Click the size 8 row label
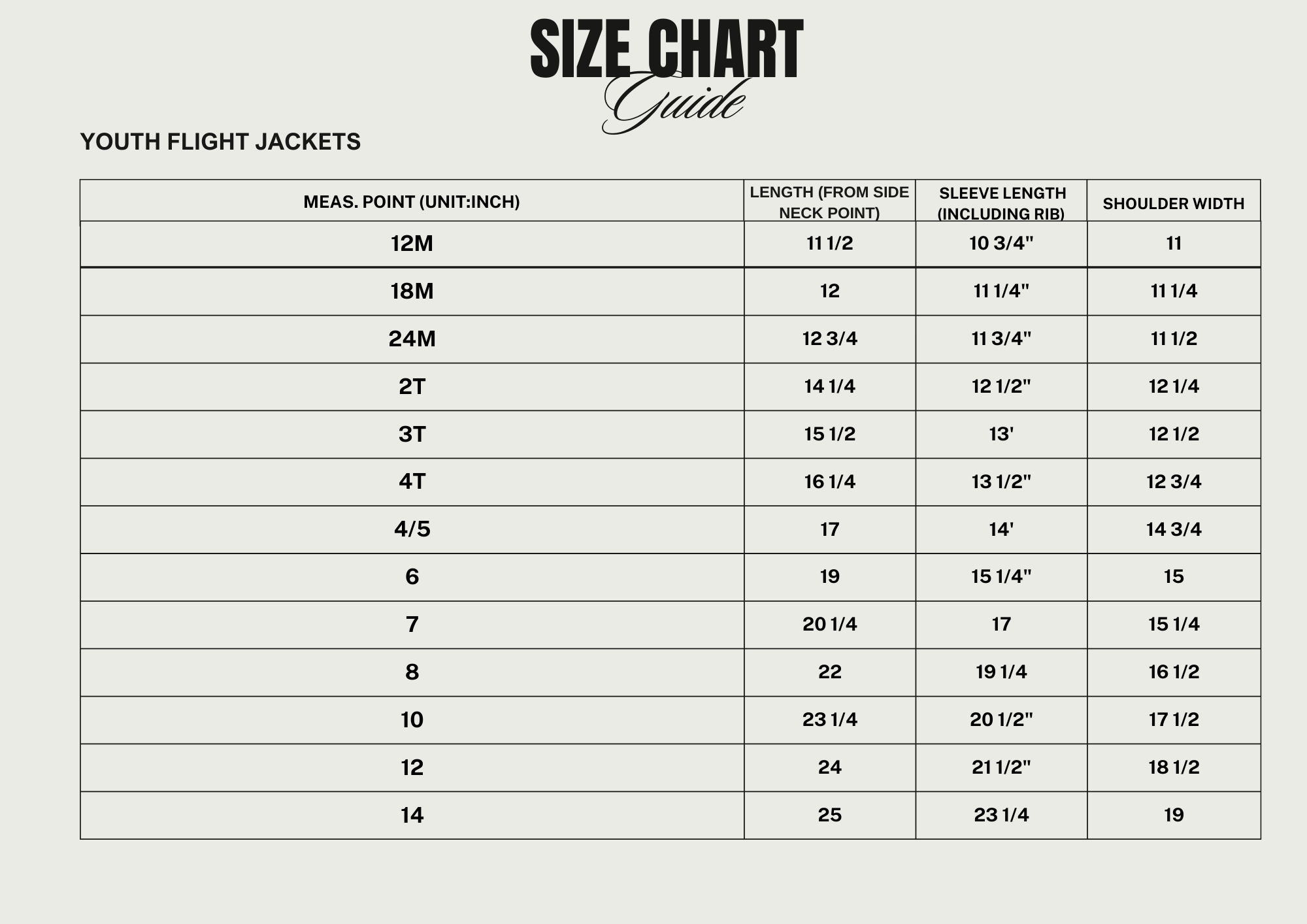 (412, 672)
